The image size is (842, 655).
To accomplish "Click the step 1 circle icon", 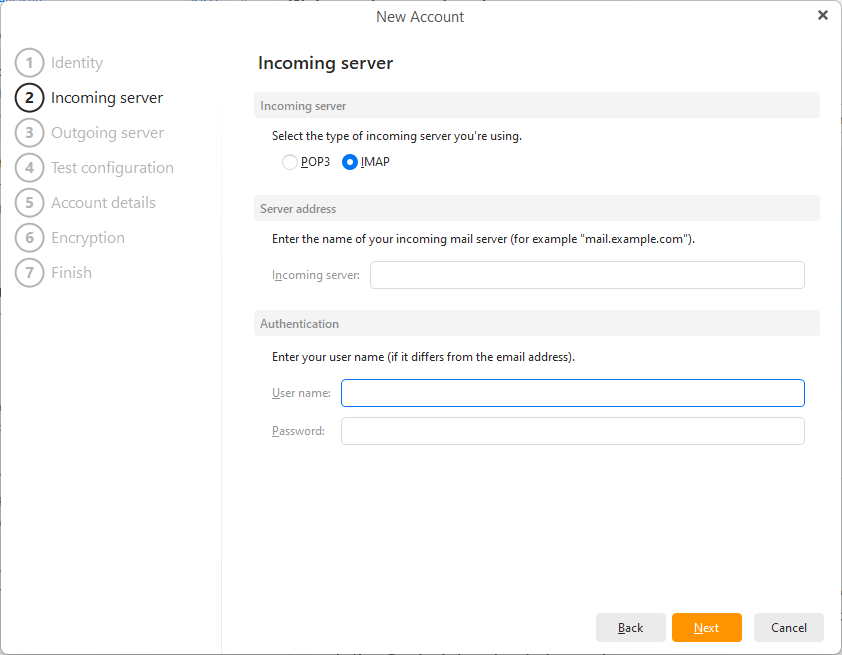I will 30,63.
